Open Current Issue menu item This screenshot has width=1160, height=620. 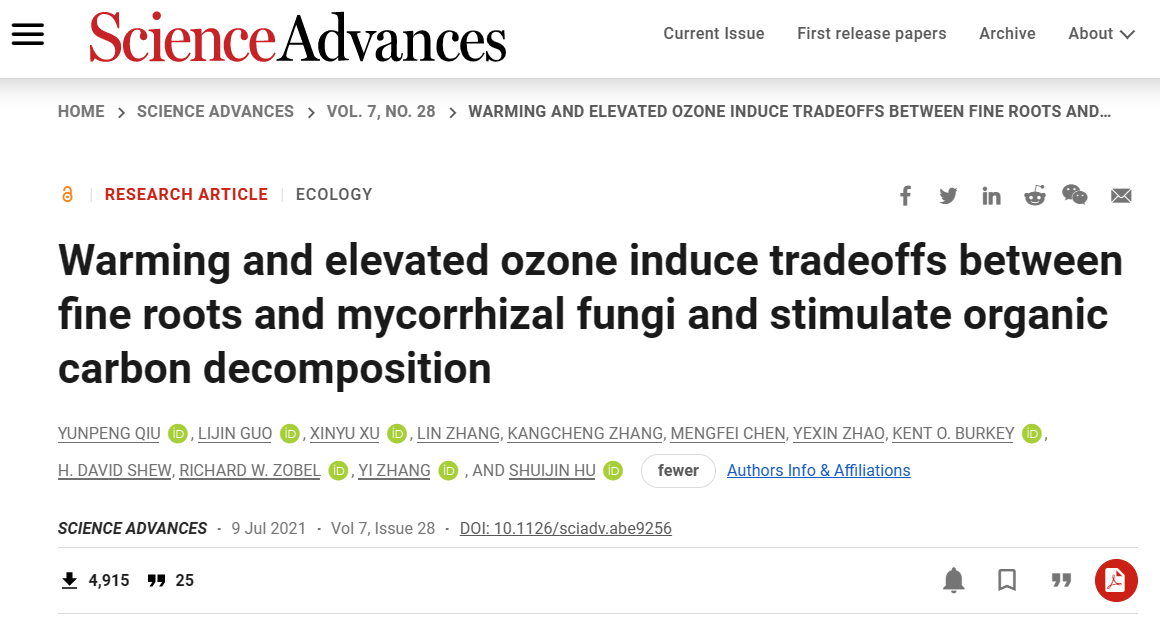(714, 34)
